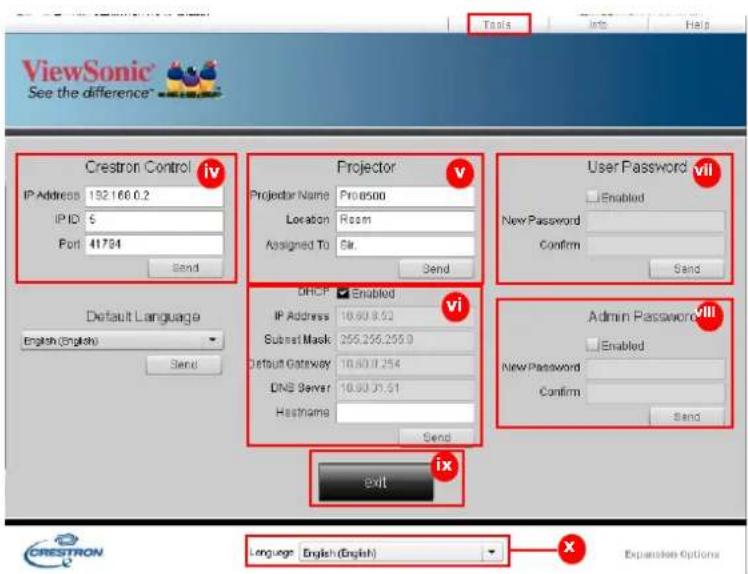
Task: Edit the Port field 41794
Action: pyautogui.click(x=154, y=244)
